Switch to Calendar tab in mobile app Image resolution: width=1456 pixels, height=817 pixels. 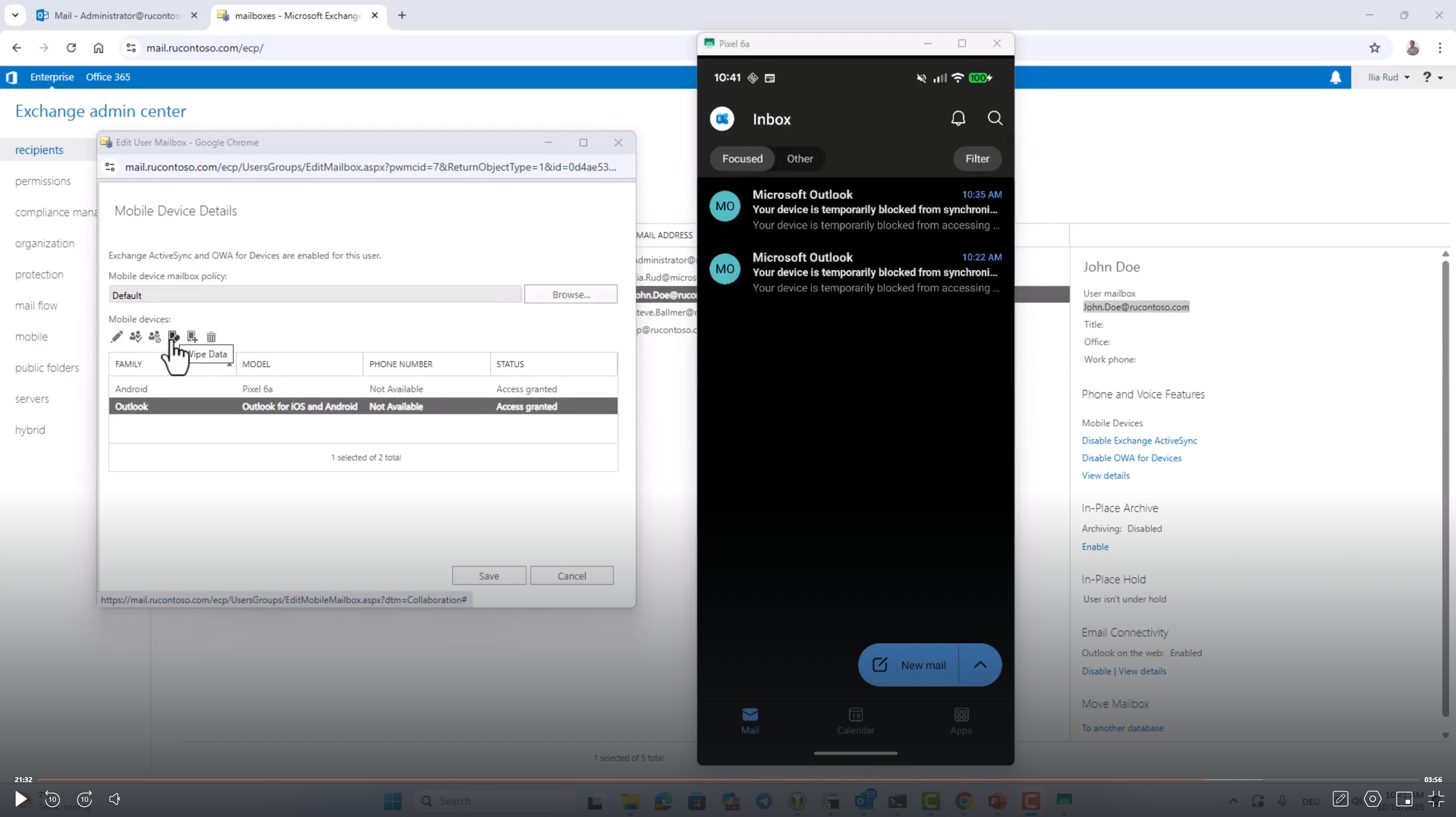tap(855, 720)
